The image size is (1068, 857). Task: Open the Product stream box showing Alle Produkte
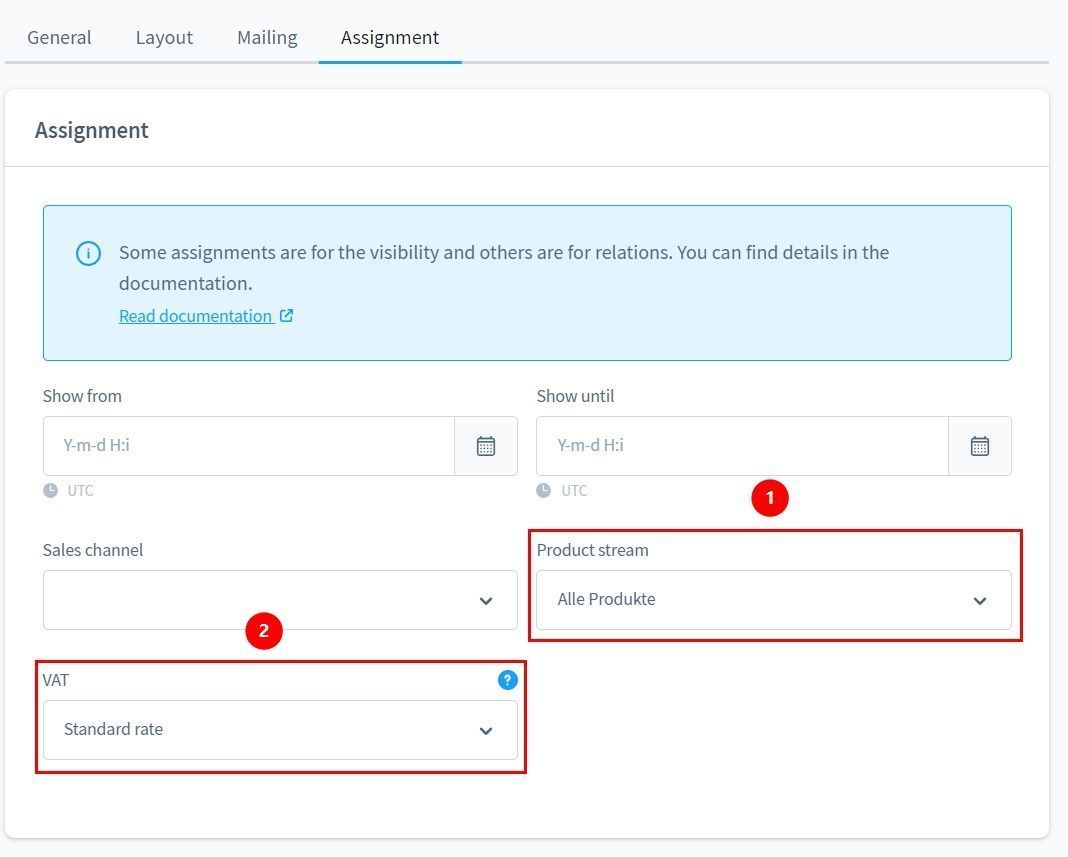[x=750, y=600]
